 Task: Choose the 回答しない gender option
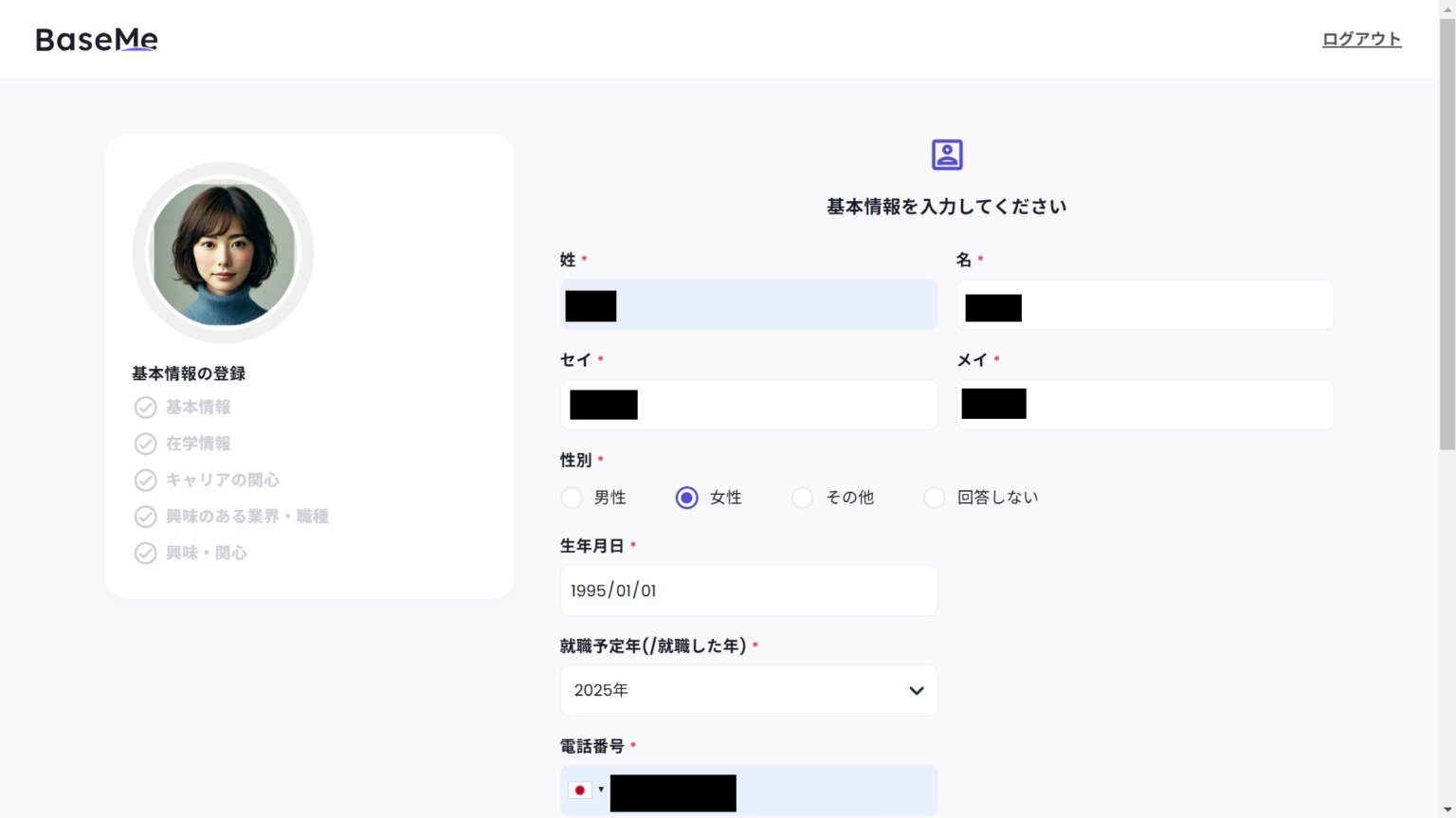[x=934, y=498]
